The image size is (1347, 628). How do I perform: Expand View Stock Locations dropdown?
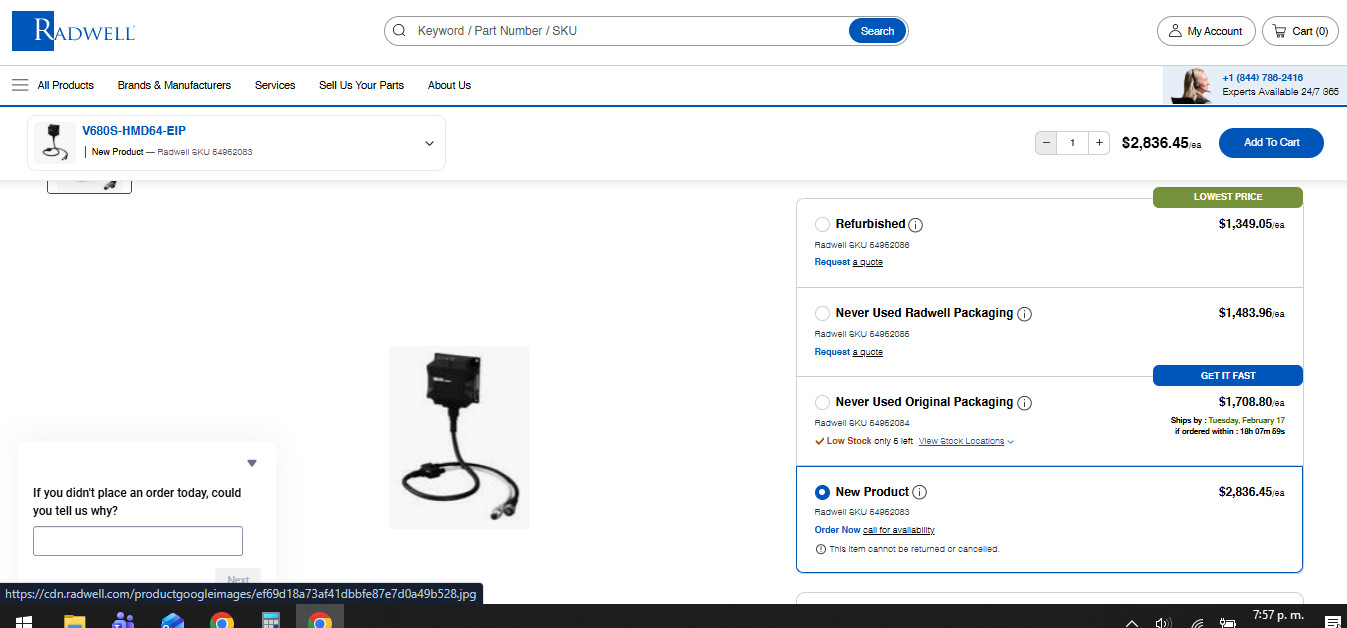966,441
